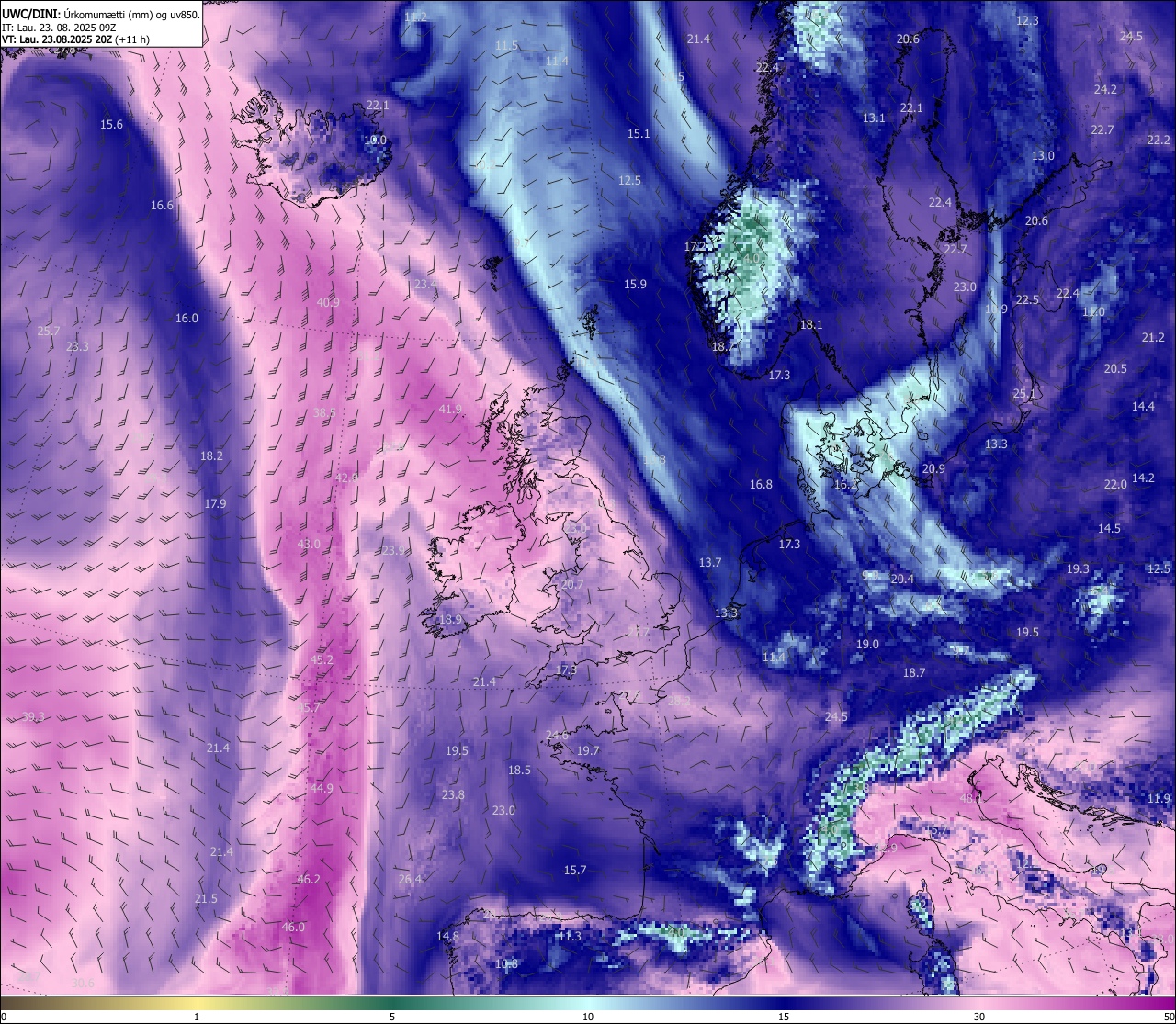Viewport: 1176px width, 1024px height.
Task: Click the 13.1 value over Scandinavia
Action: coord(874,118)
